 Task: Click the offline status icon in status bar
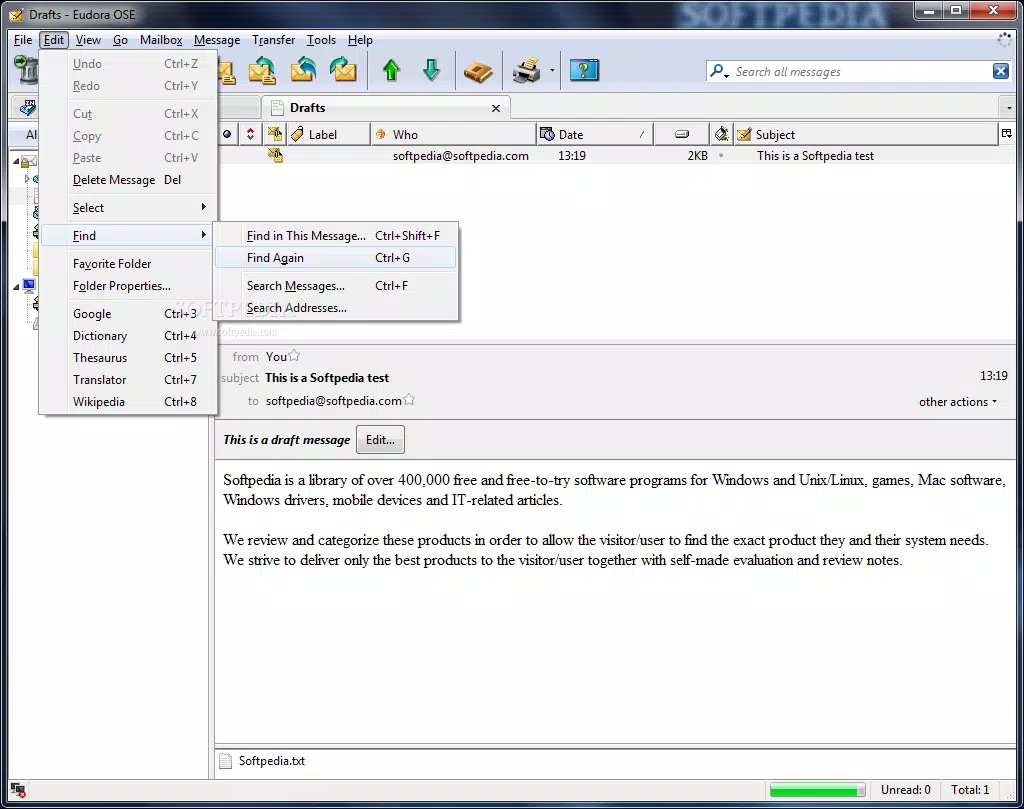tap(18, 790)
